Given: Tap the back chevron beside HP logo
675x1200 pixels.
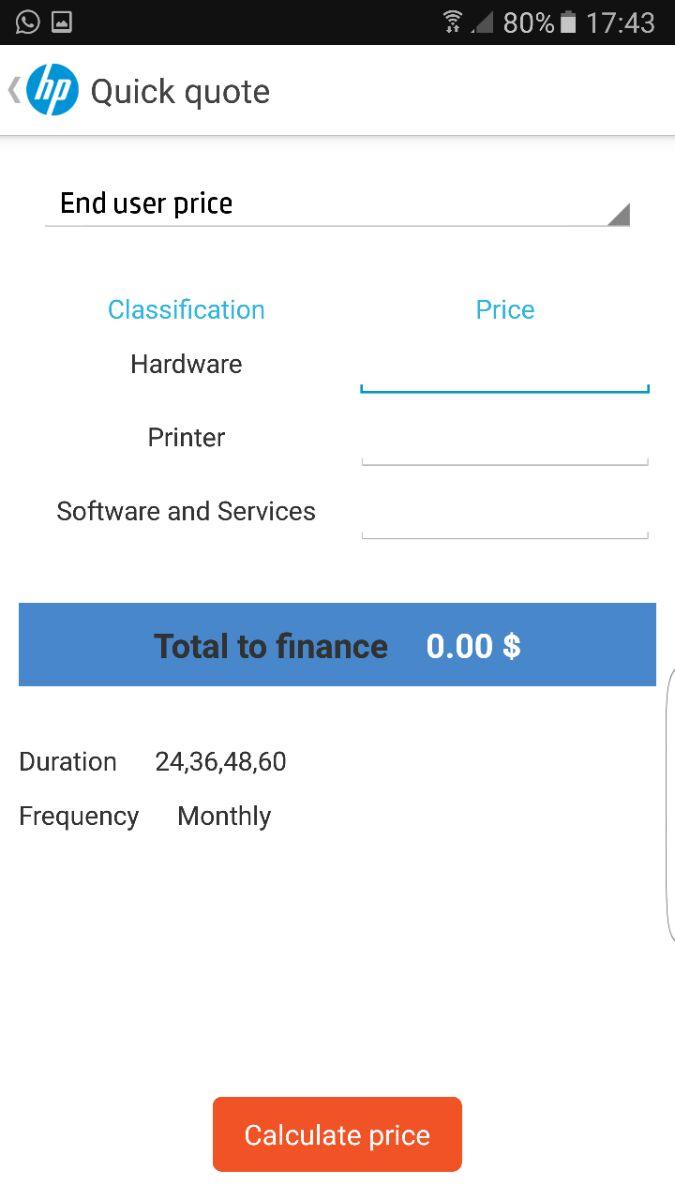Looking at the screenshot, I should tap(13, 90).
